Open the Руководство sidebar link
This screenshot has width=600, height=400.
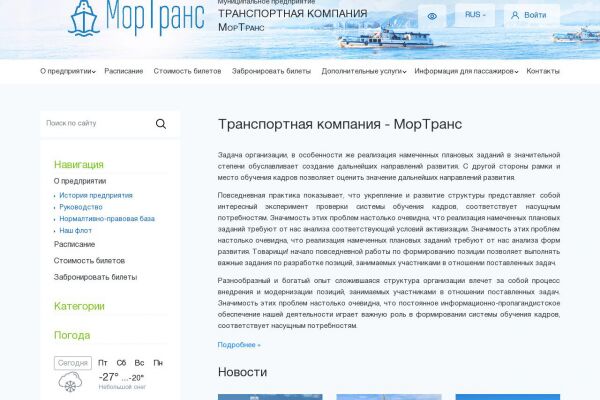coord(81,207)
